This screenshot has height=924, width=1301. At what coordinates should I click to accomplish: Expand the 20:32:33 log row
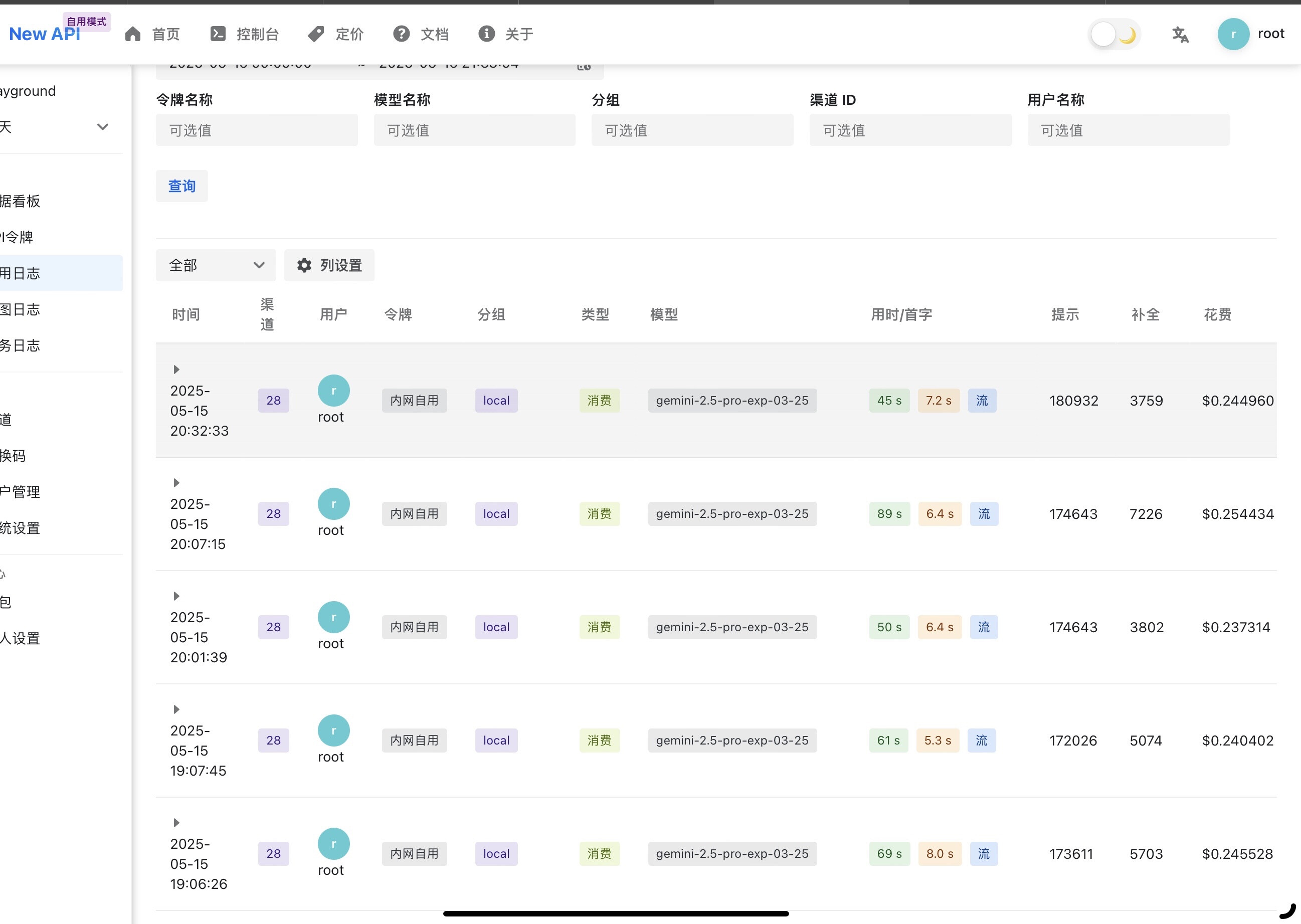coord(176,369)
